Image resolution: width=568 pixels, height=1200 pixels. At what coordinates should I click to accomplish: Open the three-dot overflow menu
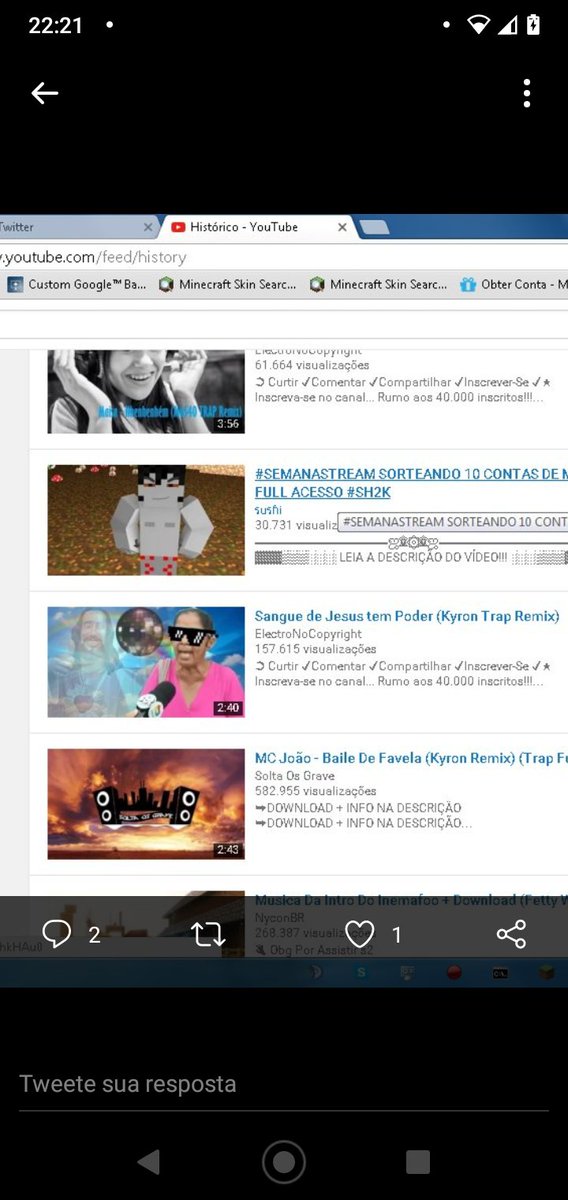(526, 93)
